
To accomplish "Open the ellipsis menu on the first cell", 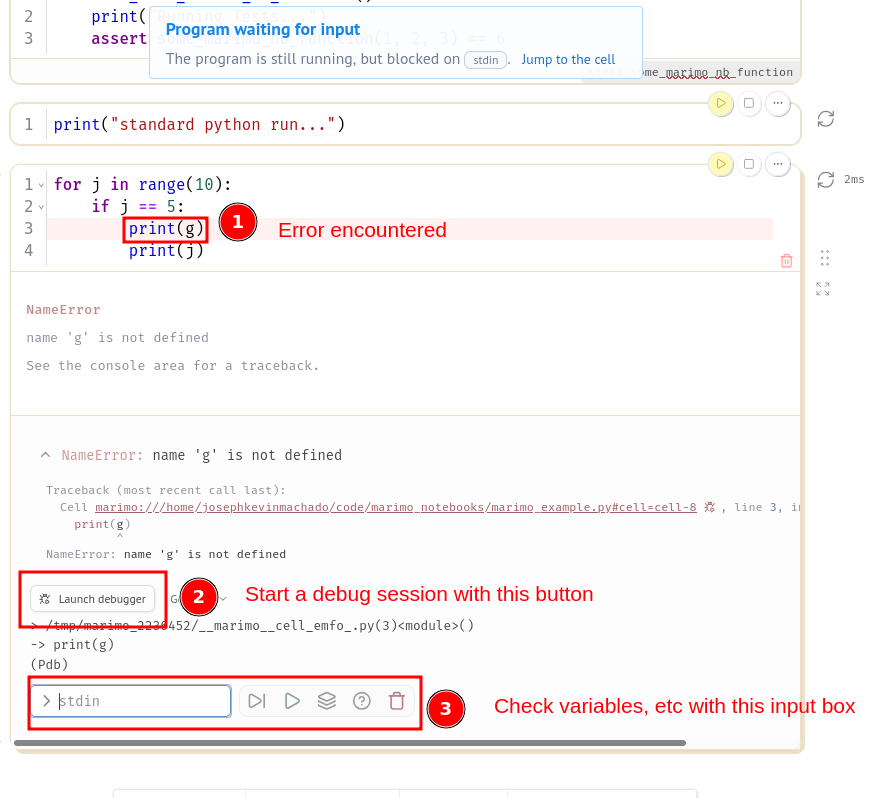I will click(x=777, y=103).
